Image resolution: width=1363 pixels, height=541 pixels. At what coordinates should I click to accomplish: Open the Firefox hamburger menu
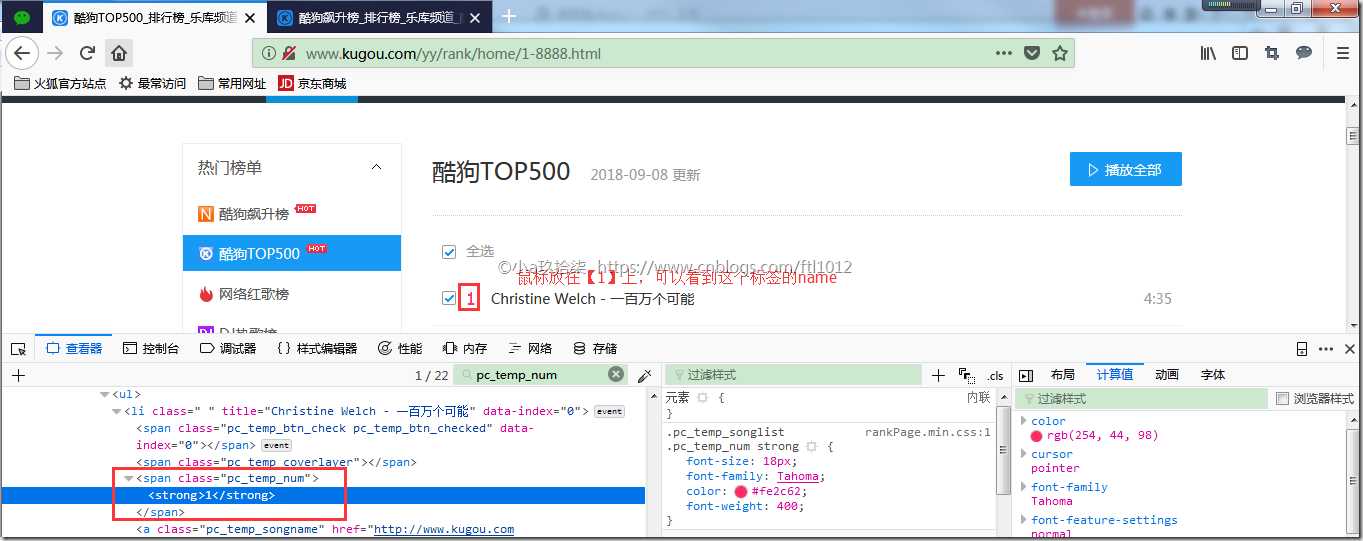(1343, 53)
